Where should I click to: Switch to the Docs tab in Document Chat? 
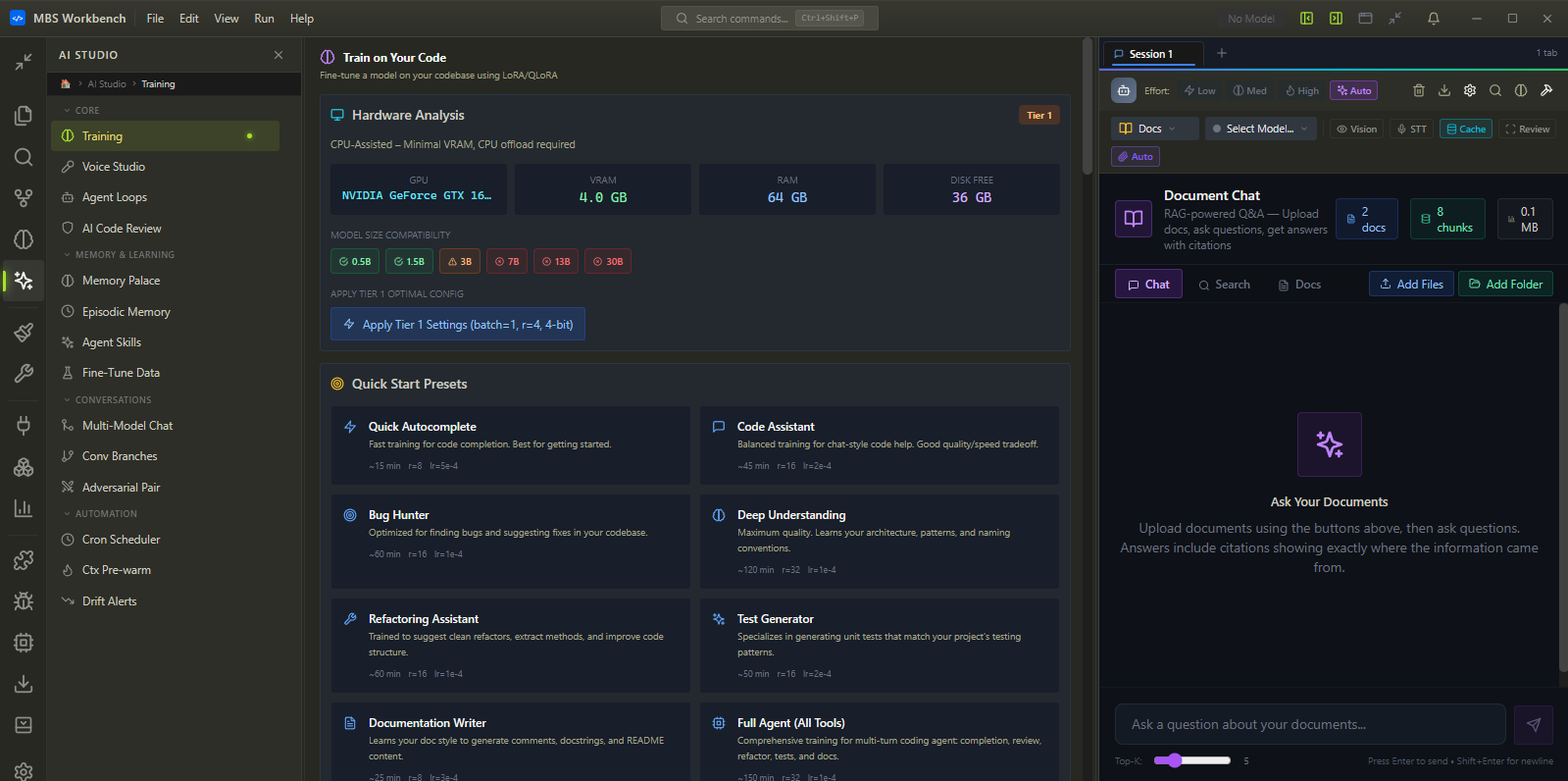1299,285
